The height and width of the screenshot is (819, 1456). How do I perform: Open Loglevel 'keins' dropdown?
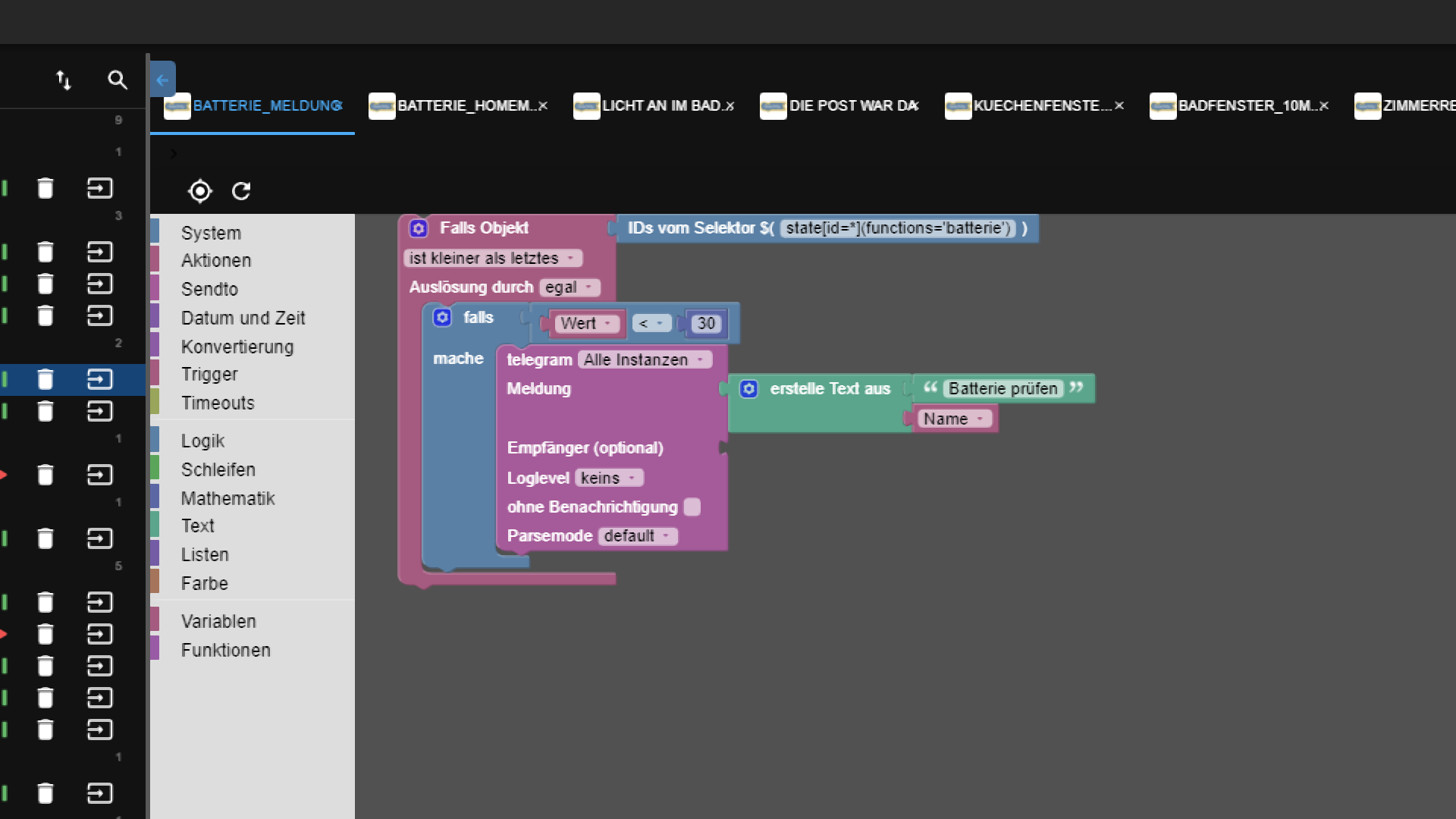[608, 479]
